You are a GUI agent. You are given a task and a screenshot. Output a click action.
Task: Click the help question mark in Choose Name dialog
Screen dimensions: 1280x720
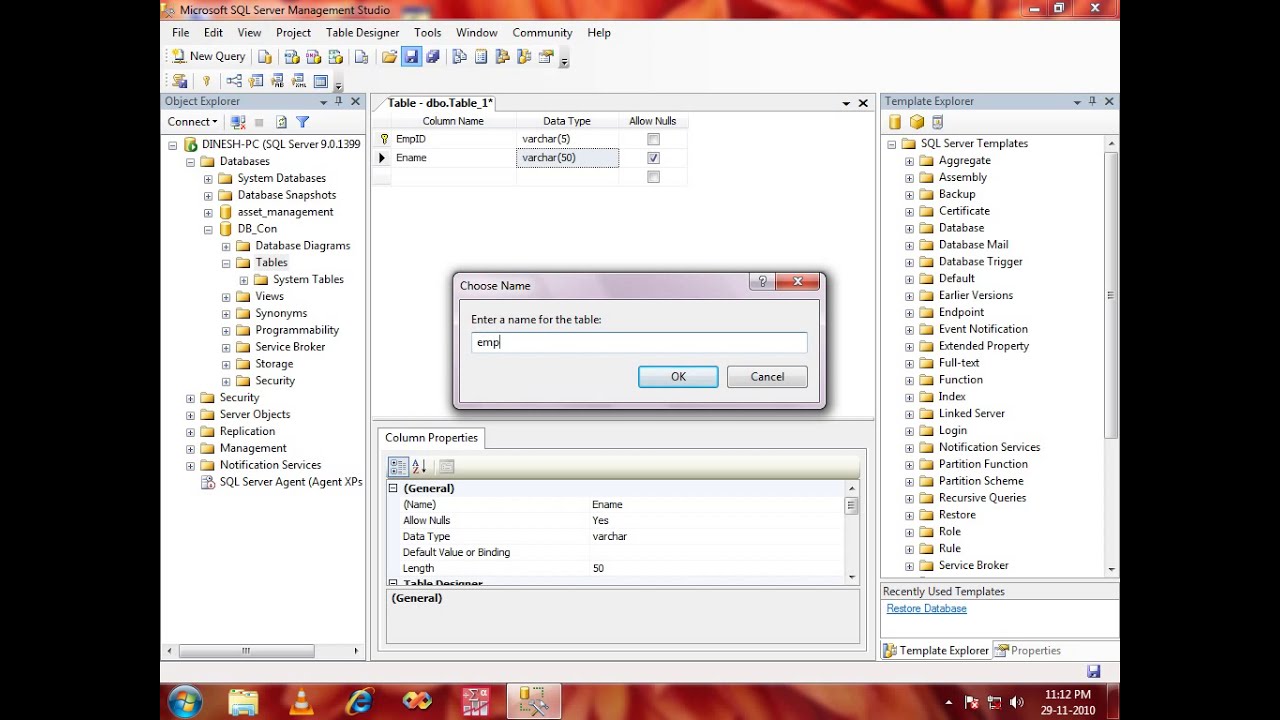(x=761, y=282)
